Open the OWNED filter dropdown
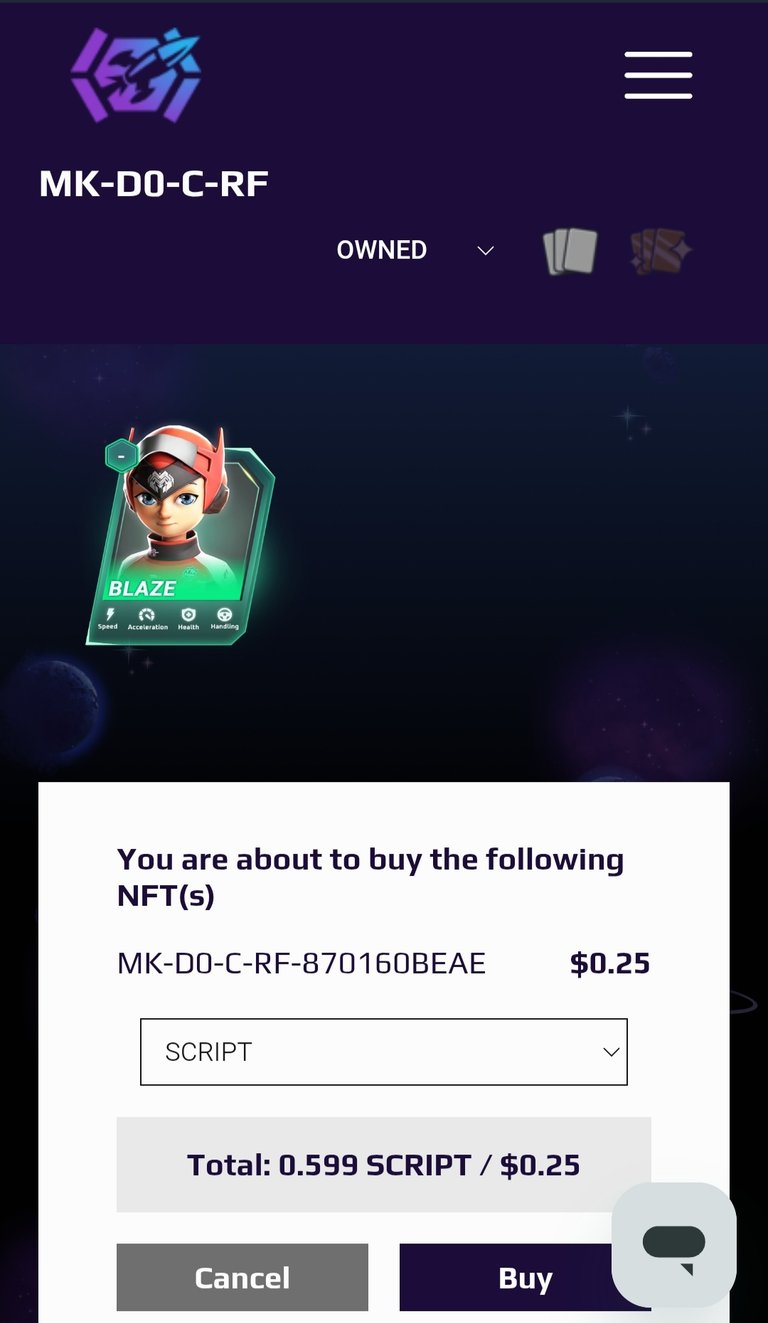The height and width of the screenshot is (1323, 768). point(415,250)
